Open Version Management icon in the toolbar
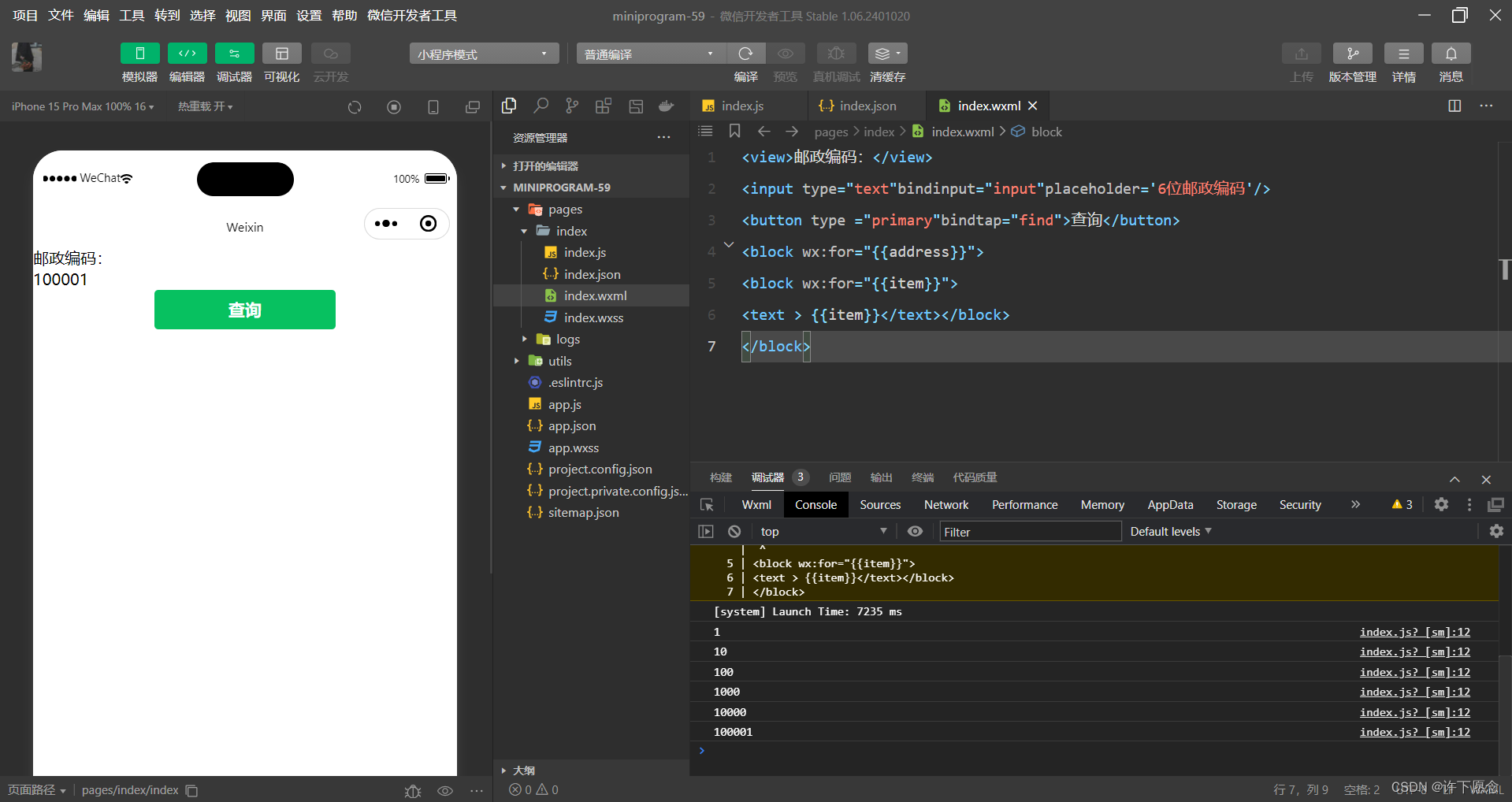This screenshot has width=1512, height=802. (x=1352, y=54)
